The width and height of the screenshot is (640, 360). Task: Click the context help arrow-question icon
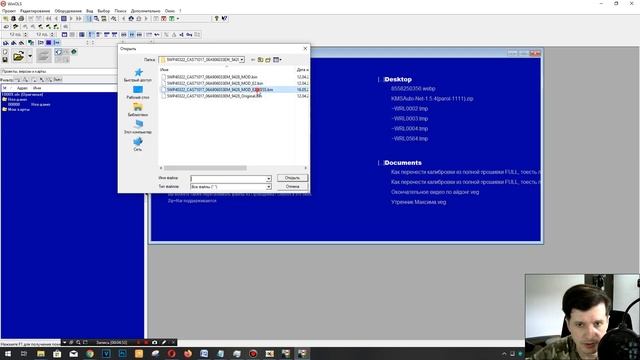point(224,19)
